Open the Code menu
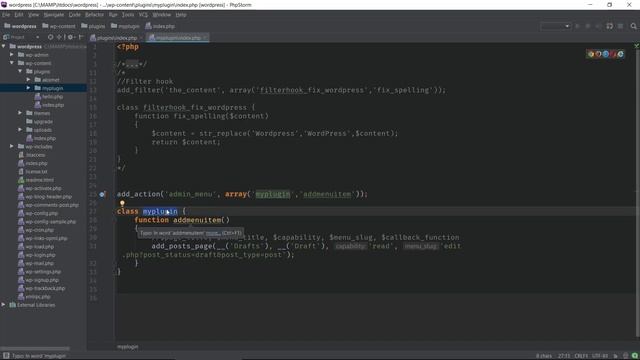The width and height of the screenshot is (640, 360). [x=74, y=15]
